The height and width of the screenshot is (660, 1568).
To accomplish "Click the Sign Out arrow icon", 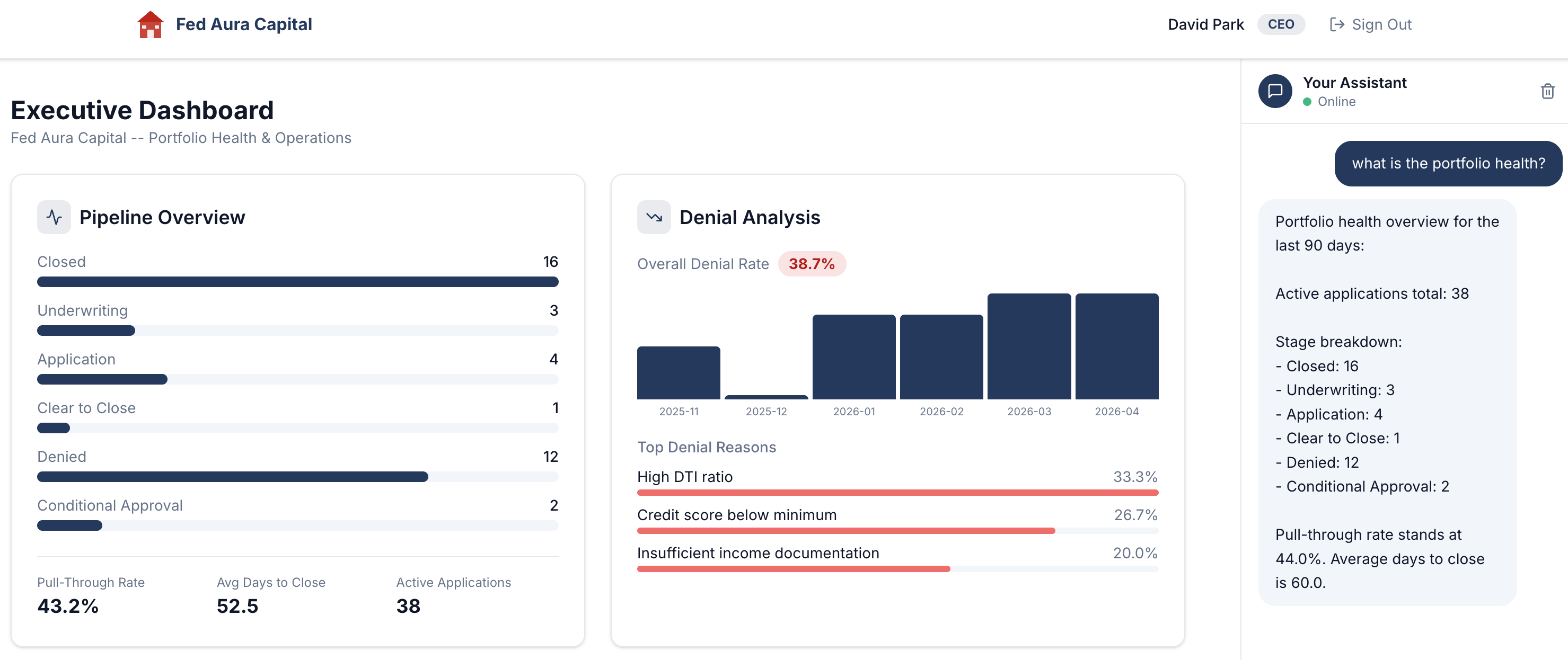I will pos(1337,24).
